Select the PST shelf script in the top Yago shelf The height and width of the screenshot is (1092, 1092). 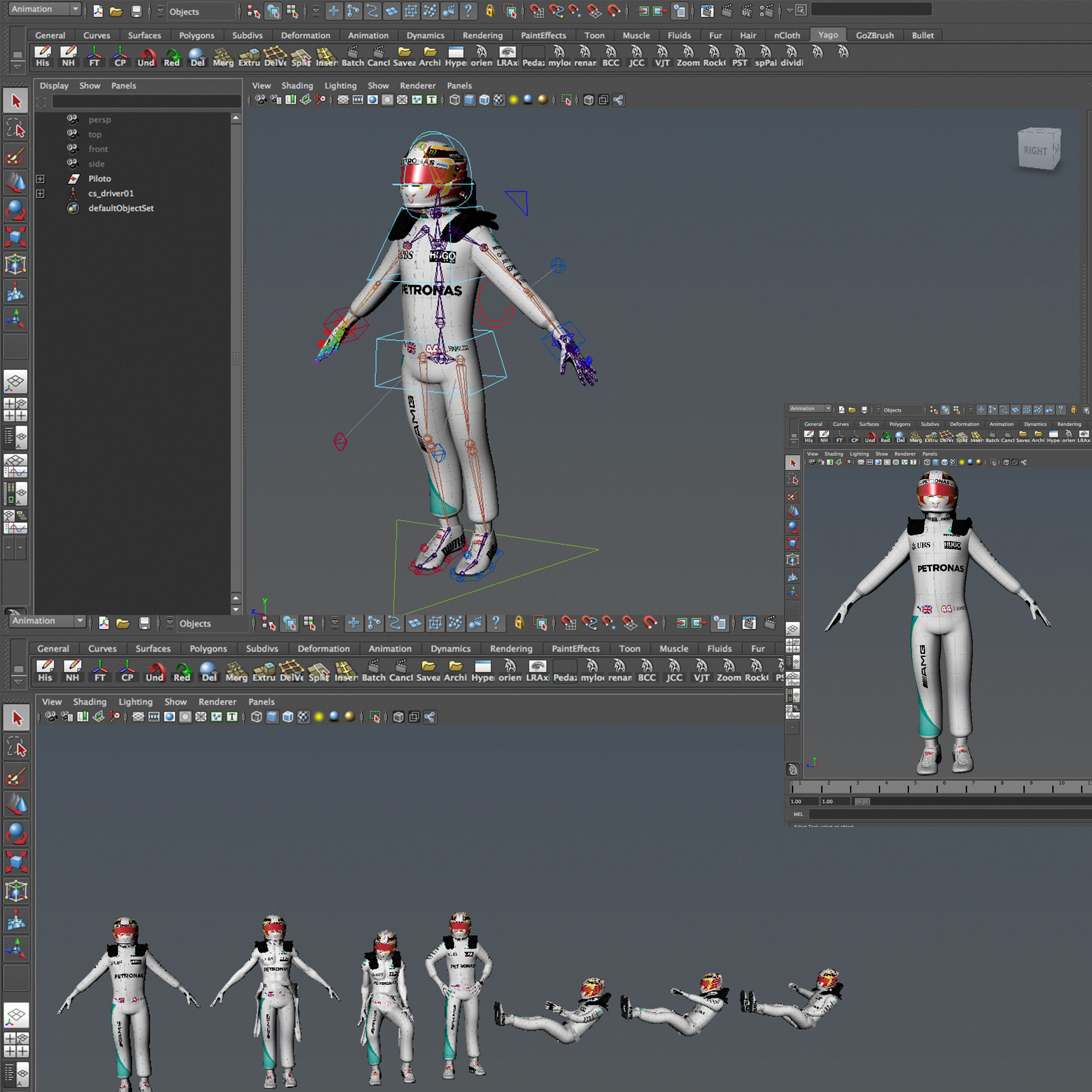click(x=740, y=56)
